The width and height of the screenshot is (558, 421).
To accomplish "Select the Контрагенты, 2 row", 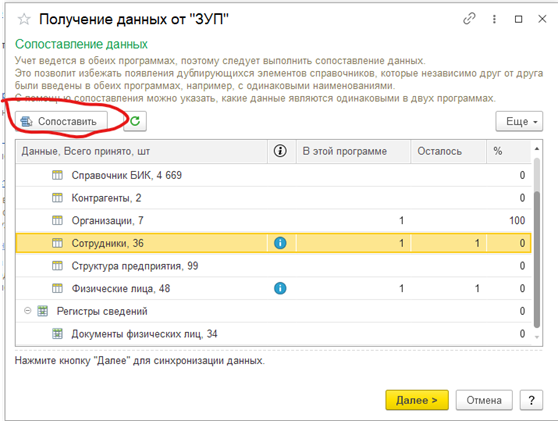I will [273, 198].
